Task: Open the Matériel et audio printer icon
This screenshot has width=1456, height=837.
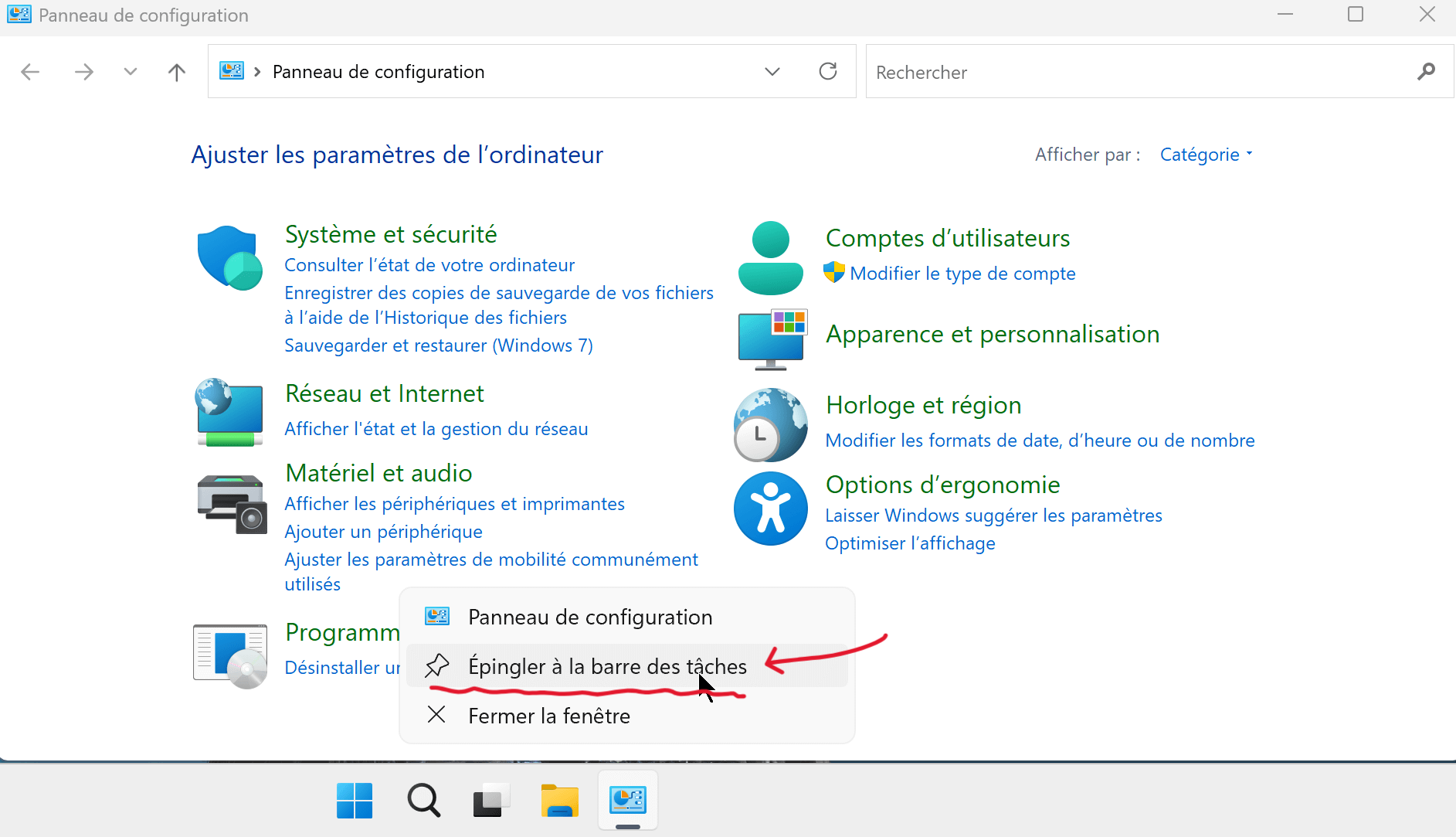Action: pos(231,505)
